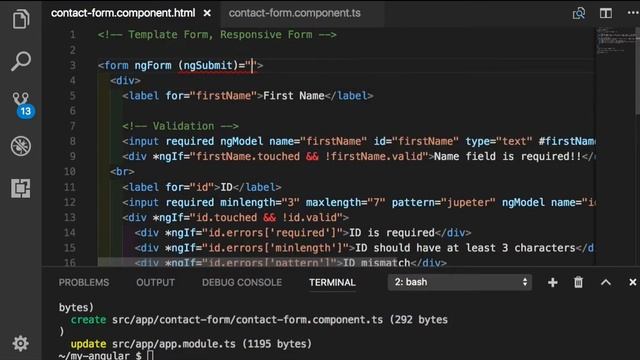This screenshot has width=640, height=360.
Task: Click 'ID is required' text on line 14
Action: 392,233
